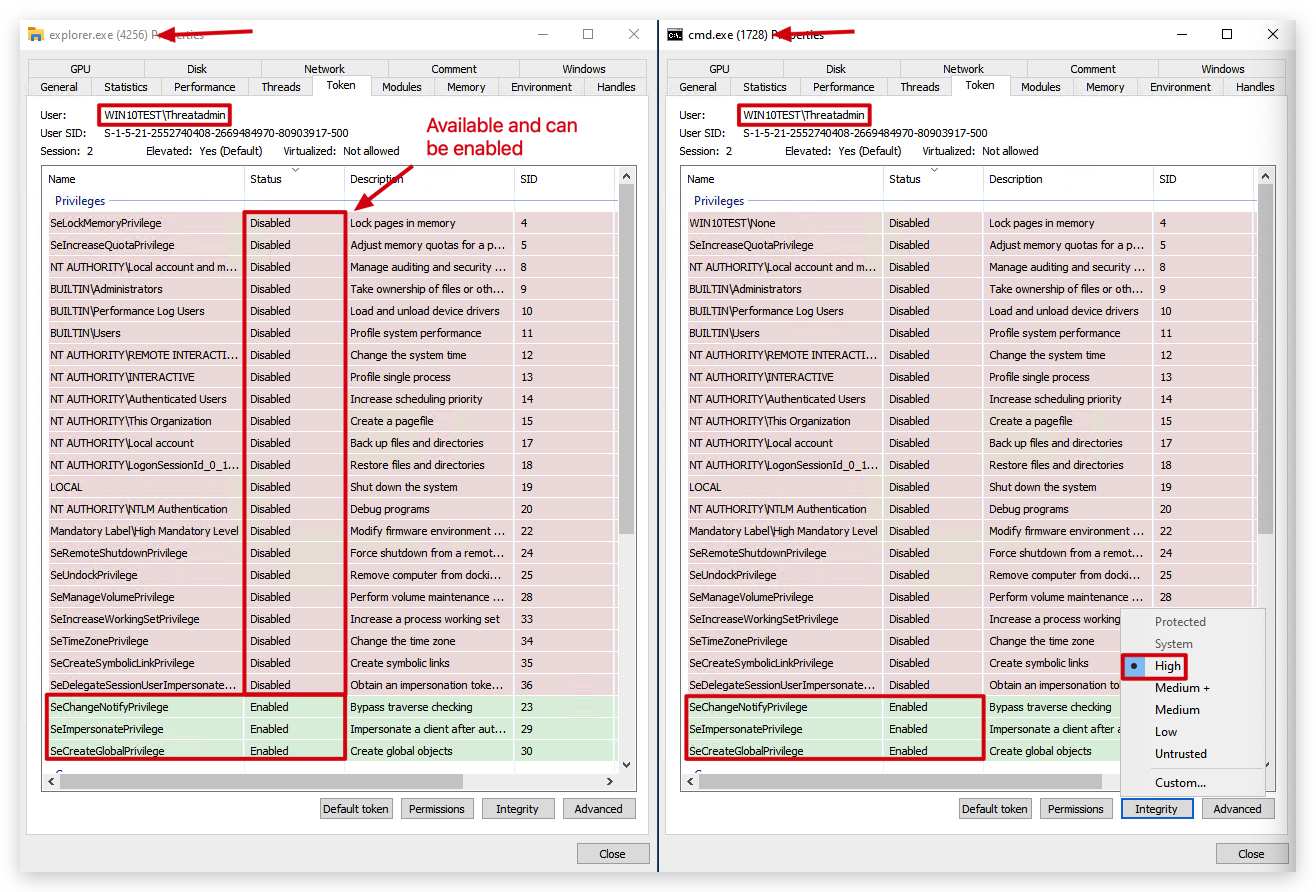Click the down scroll arrow in explorer.exe list
Screen dimensions: 1316x892
627,765
